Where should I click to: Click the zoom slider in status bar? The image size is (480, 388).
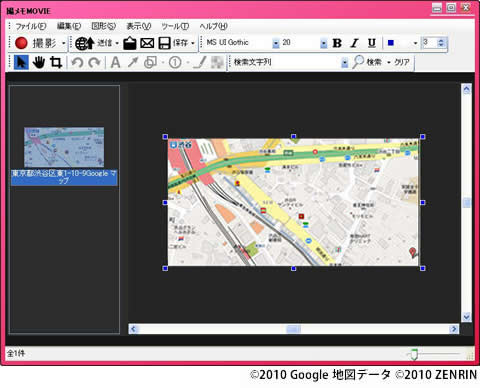pos(414,354)
